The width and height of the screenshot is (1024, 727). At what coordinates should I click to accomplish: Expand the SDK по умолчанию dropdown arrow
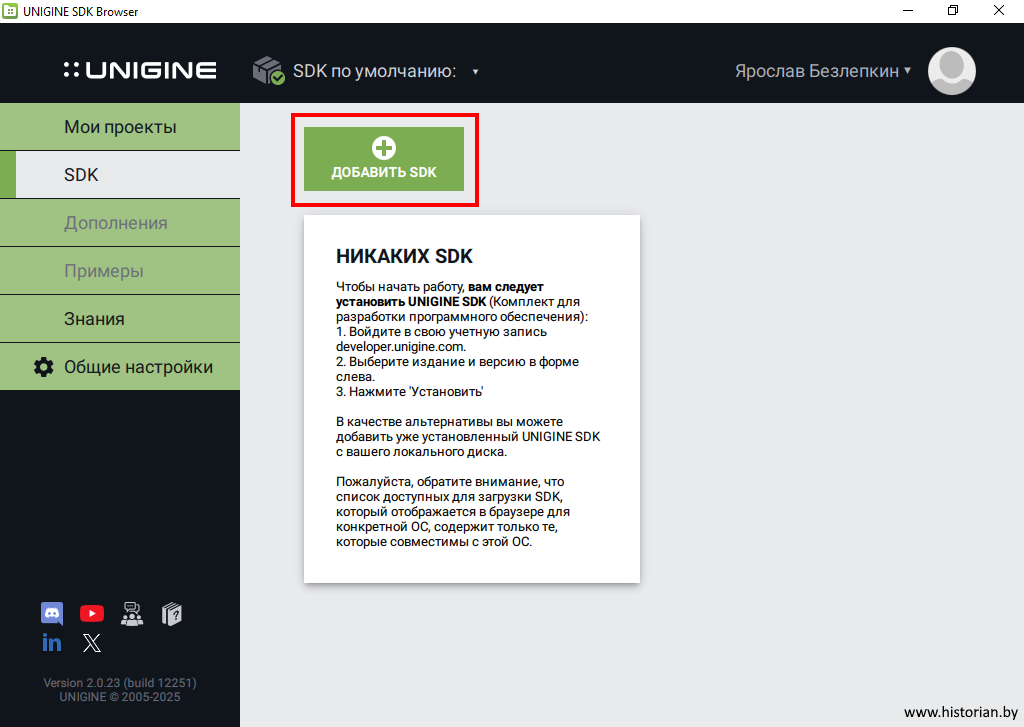point(476,72)
